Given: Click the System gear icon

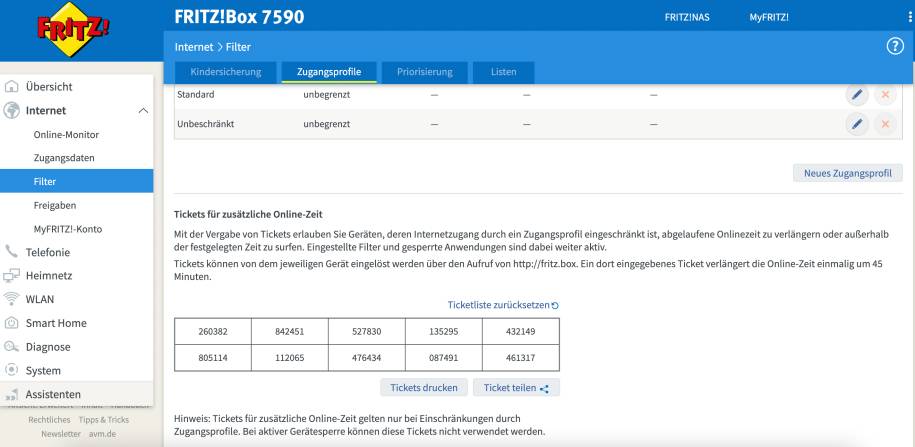Looking at the screenshot, I should pyautogui.click(x=11, y=370).
